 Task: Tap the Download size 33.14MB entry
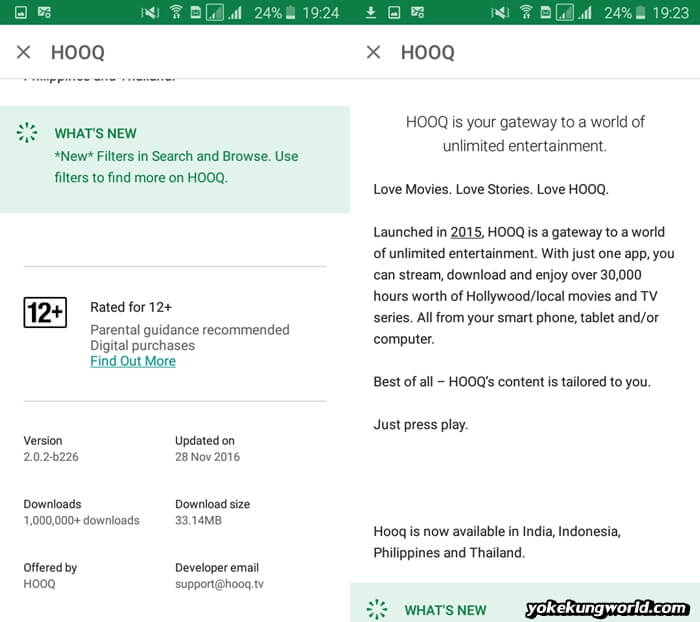tap(212, 512)
